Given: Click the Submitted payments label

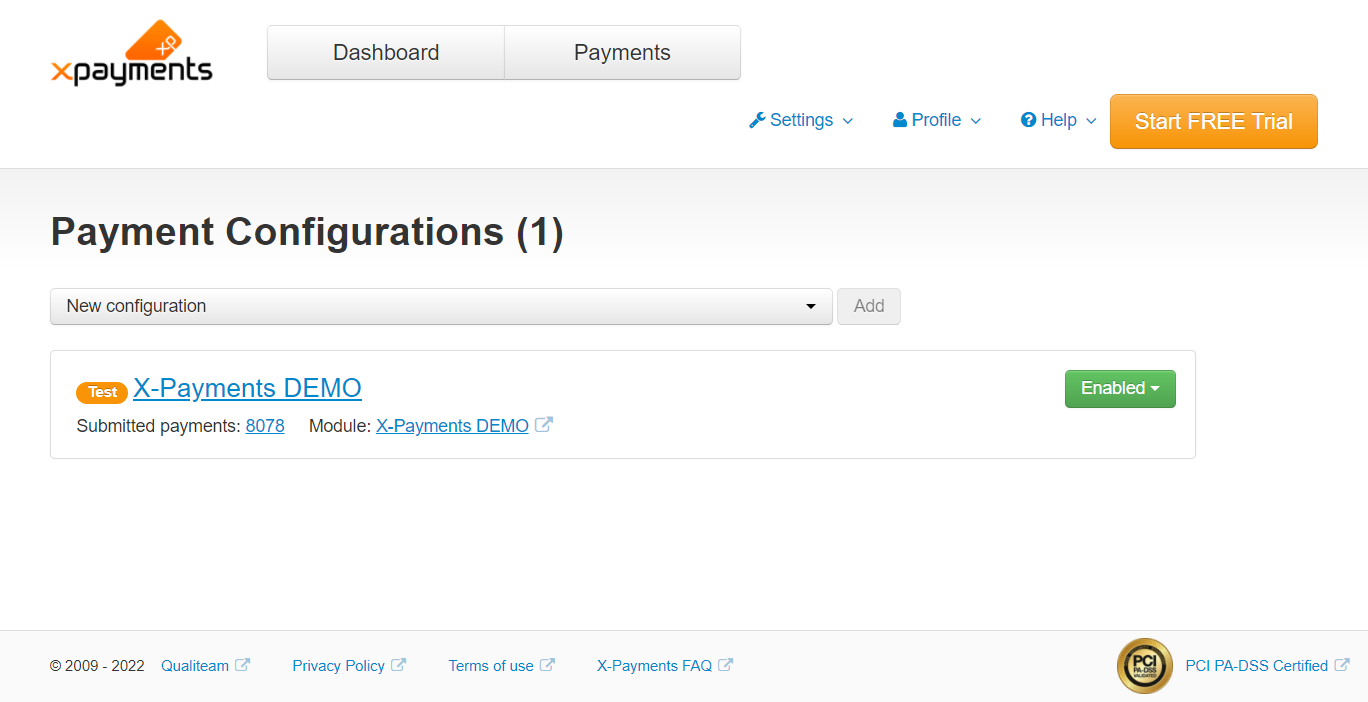Looking at the screenshot, I should (x=159, y=426).
